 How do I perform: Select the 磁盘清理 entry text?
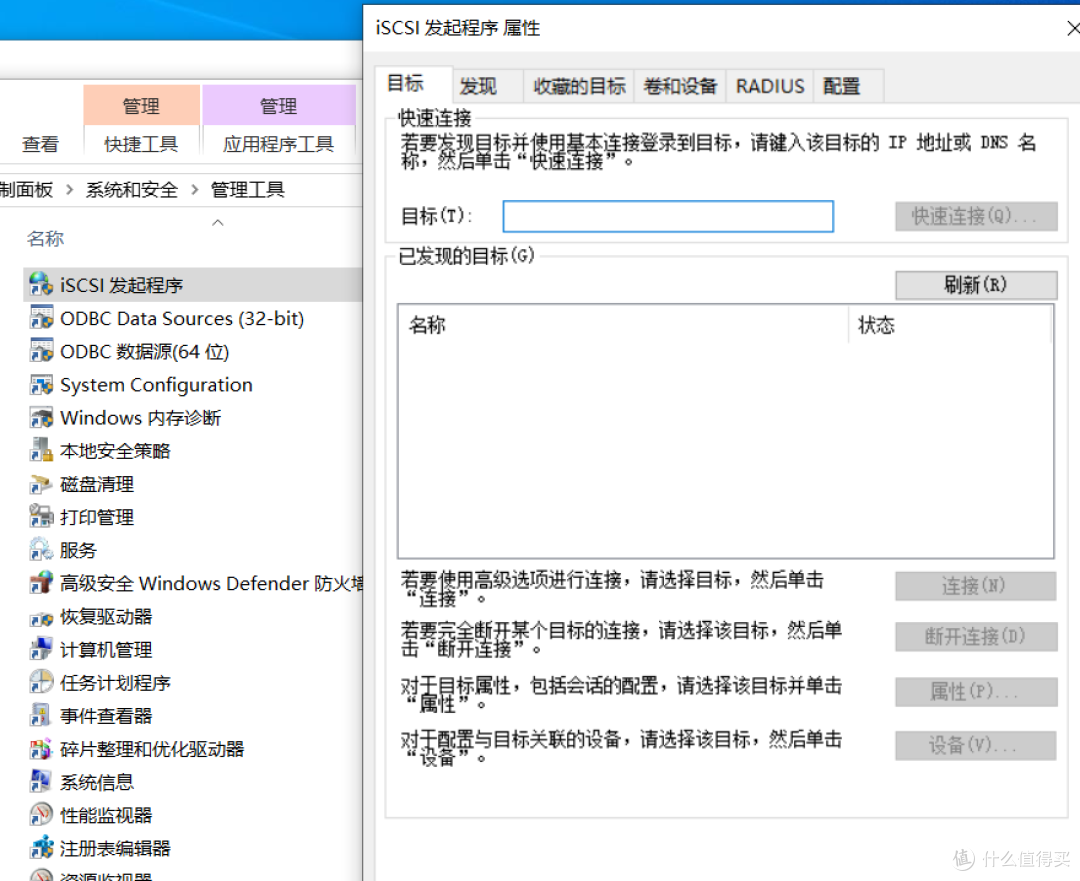(96, 484)
